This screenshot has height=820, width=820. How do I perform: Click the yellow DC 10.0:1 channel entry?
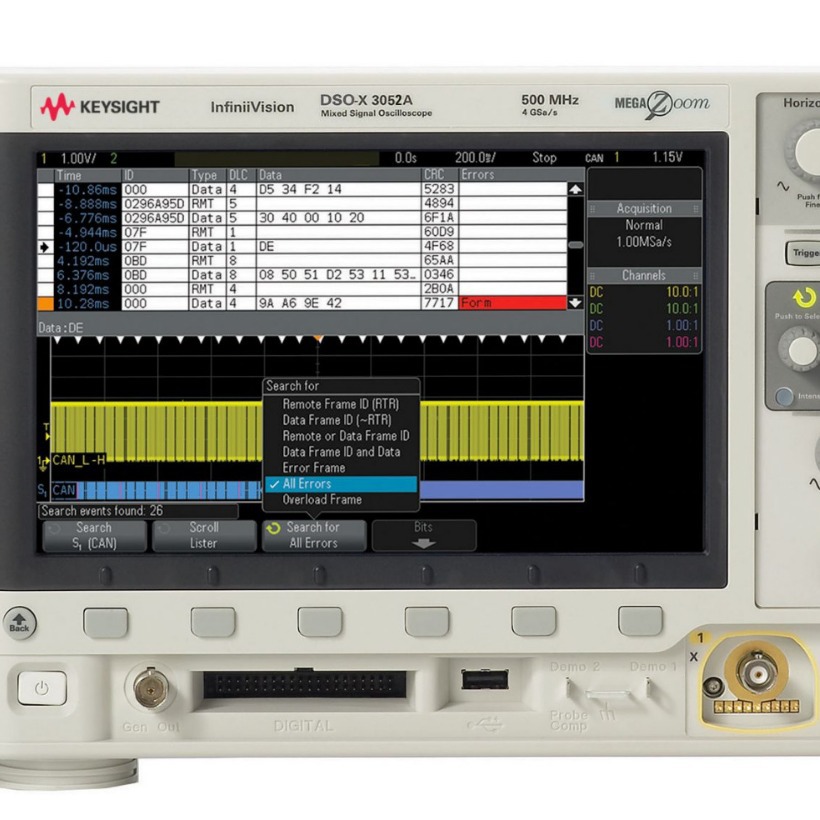point(644,292)
